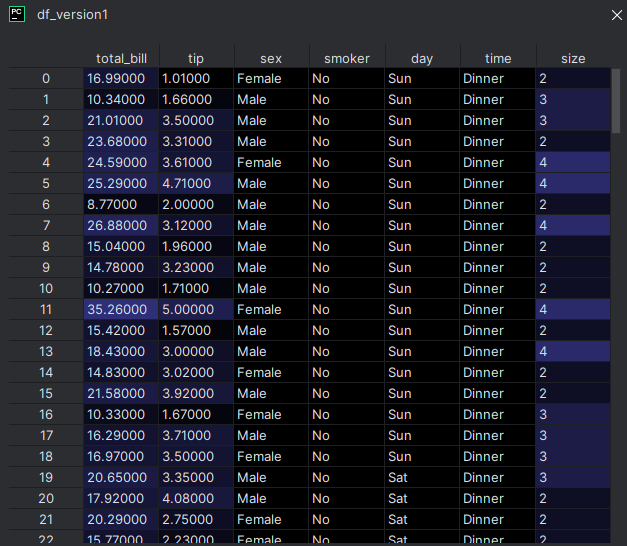Click size cell 2 in row 0
627x546 pixels.
point(573,78)
